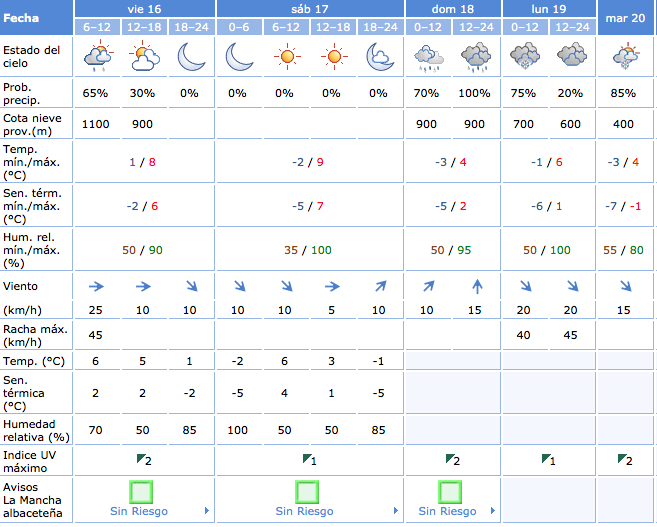The height and width of the screenshot is (527, 657).
Task: Expand the Friday Sin Riesgo arrow
Action: (x=207, y=511)
